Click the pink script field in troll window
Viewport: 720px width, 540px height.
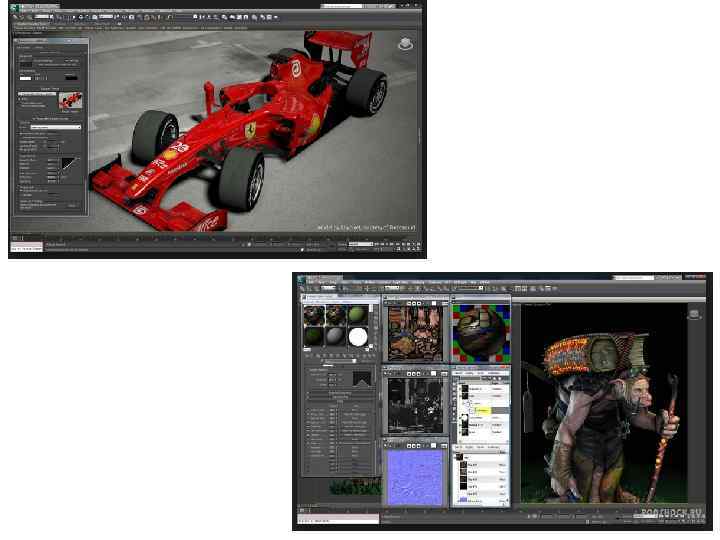tap(338, 519)
